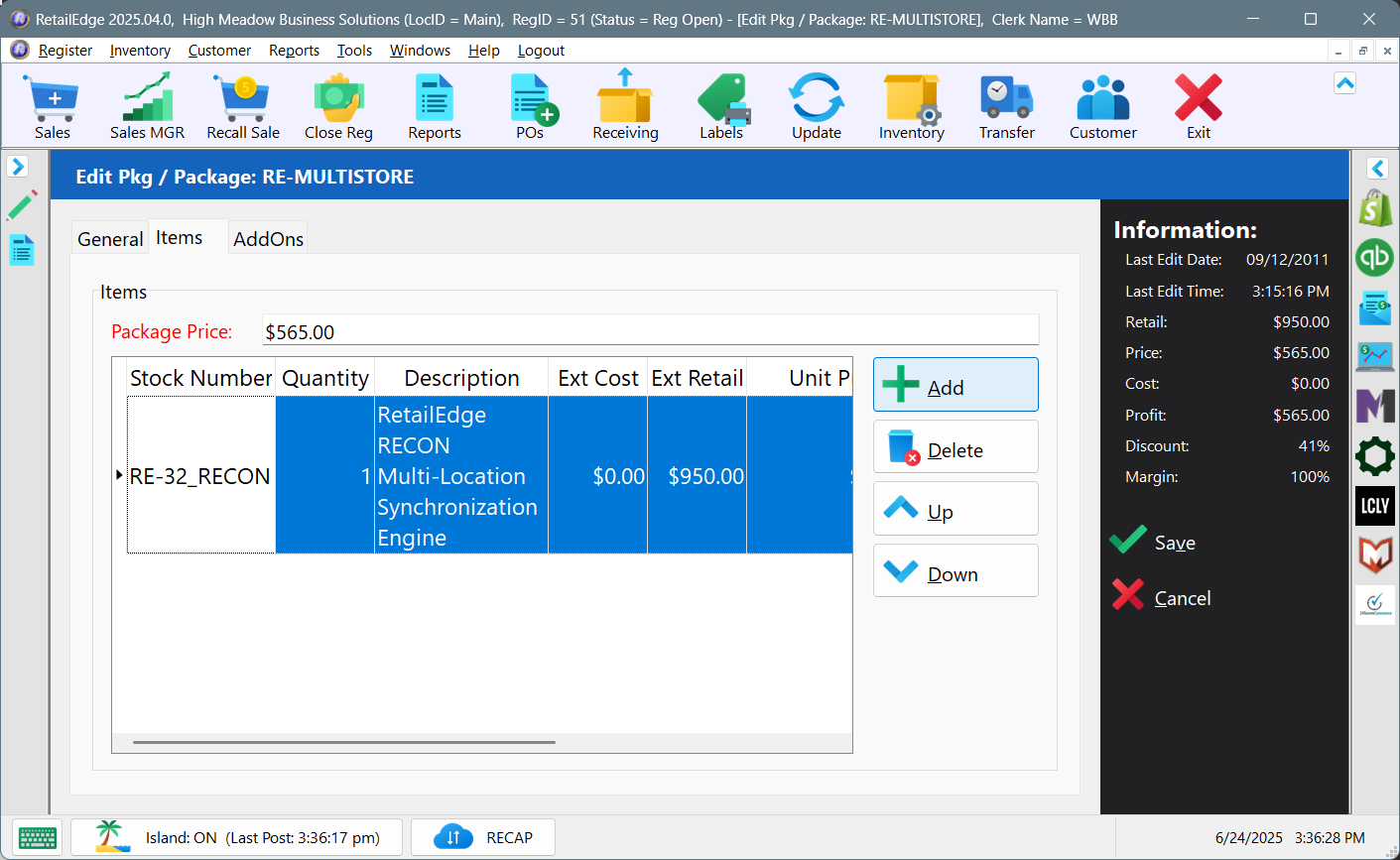Screen dimensions: 1400x860
Task: Open the Customer toolbar icon
Action: coord(1103,107)
